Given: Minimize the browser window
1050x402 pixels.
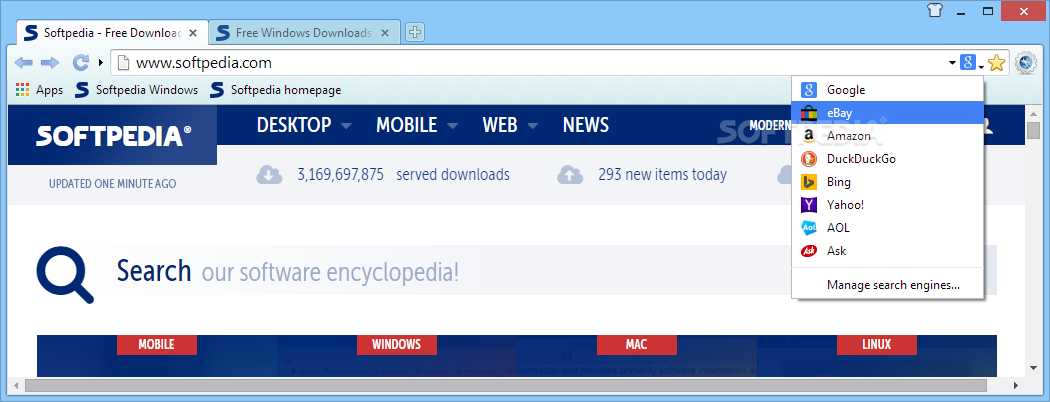Looking at the screenshot, I should tap(961, 11).
